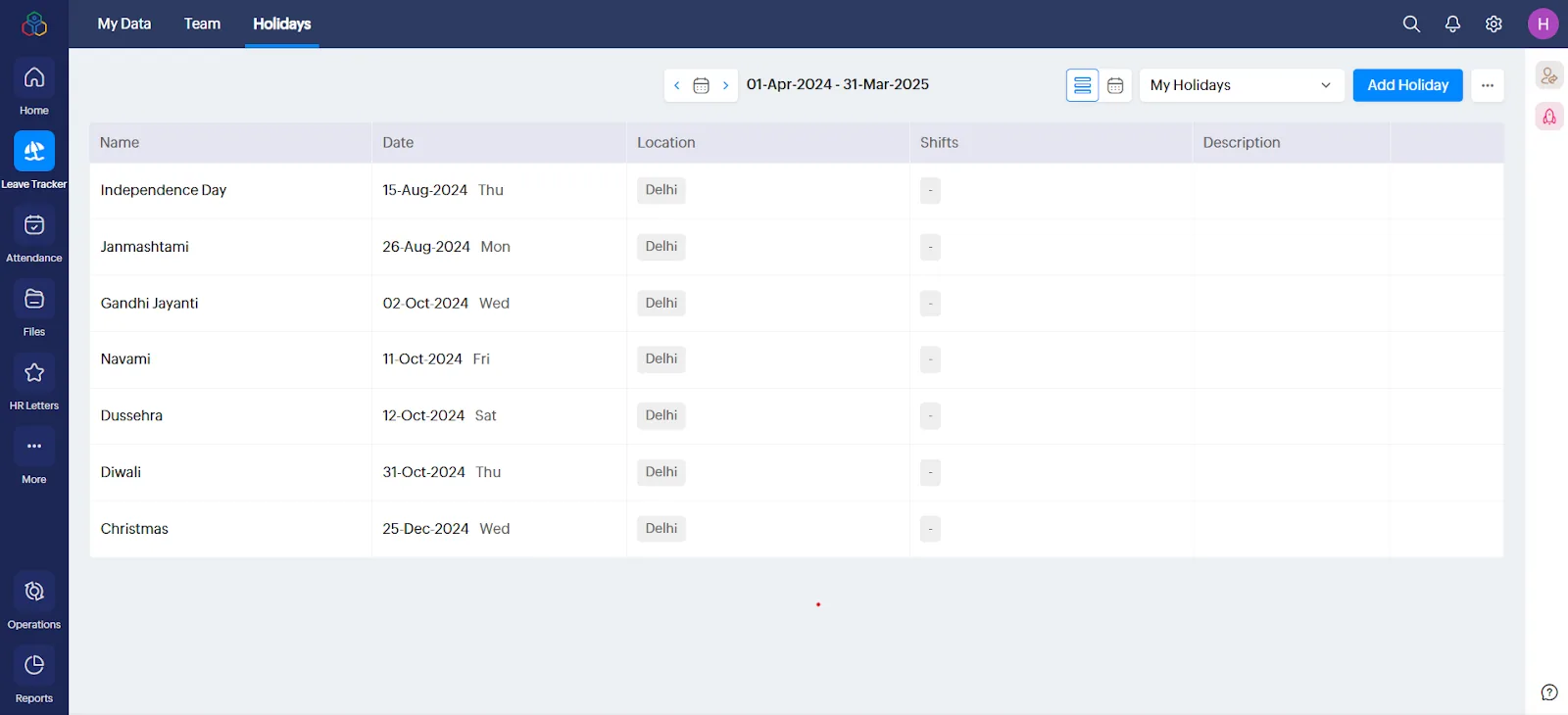Switch to calendar view toggle
The width and height of the screenshot is (1568, 715).
click(x=1115, y=85)
